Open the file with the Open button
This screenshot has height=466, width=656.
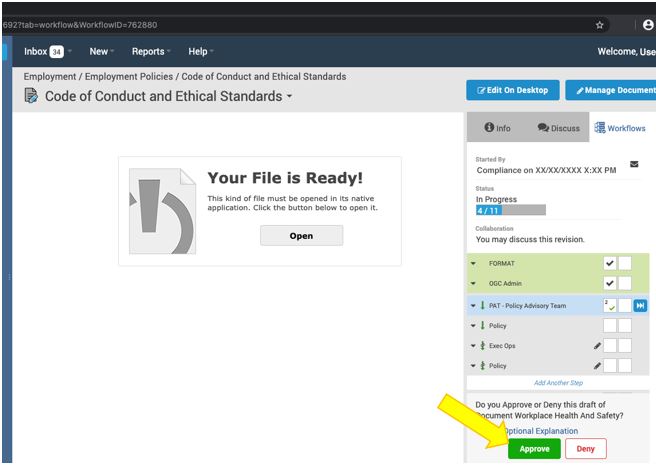point(301,236)
